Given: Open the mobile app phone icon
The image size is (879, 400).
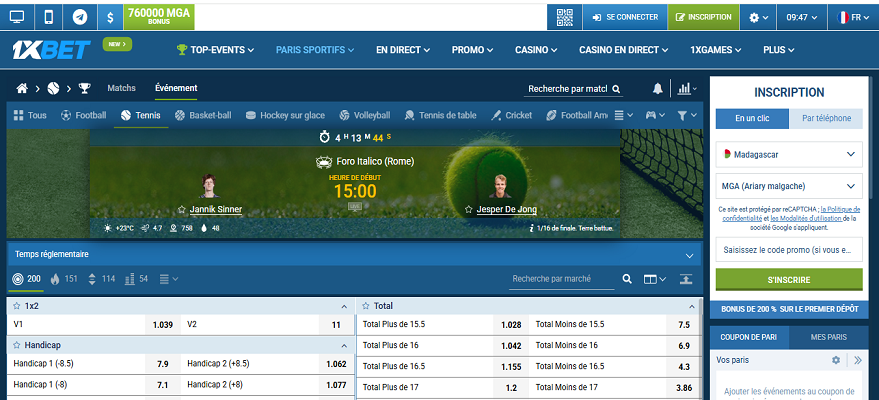Looking at the screenshot, I should coord(49,17).
